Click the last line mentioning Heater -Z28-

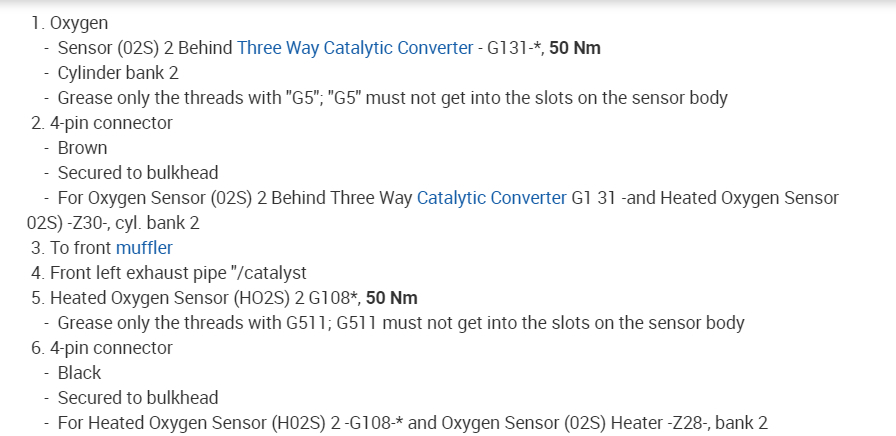pyautogui.click(x=412, y=423)
